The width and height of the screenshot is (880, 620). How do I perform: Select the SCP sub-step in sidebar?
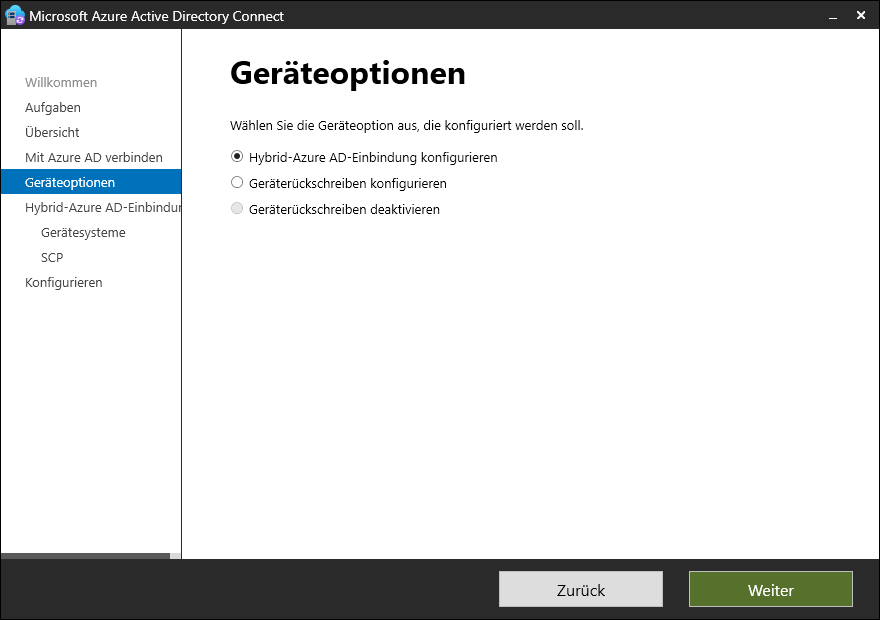[52, 257]
